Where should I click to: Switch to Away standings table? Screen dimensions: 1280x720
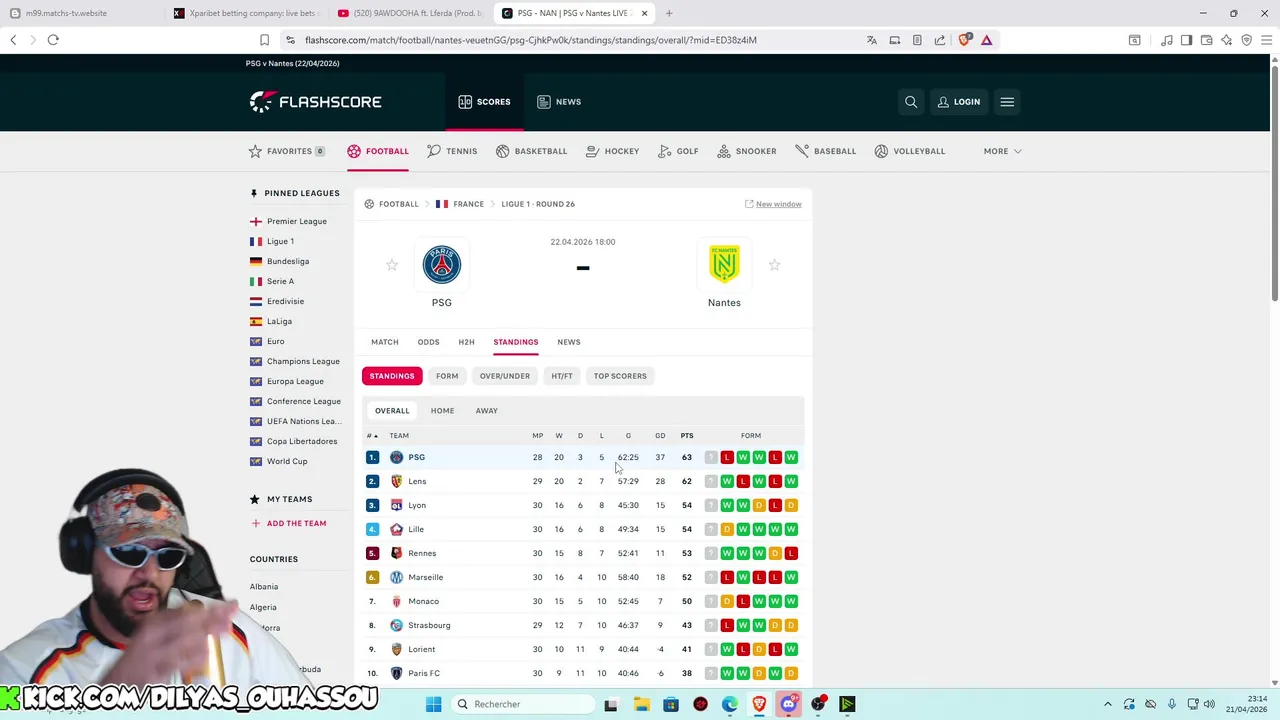click(486, 411)
